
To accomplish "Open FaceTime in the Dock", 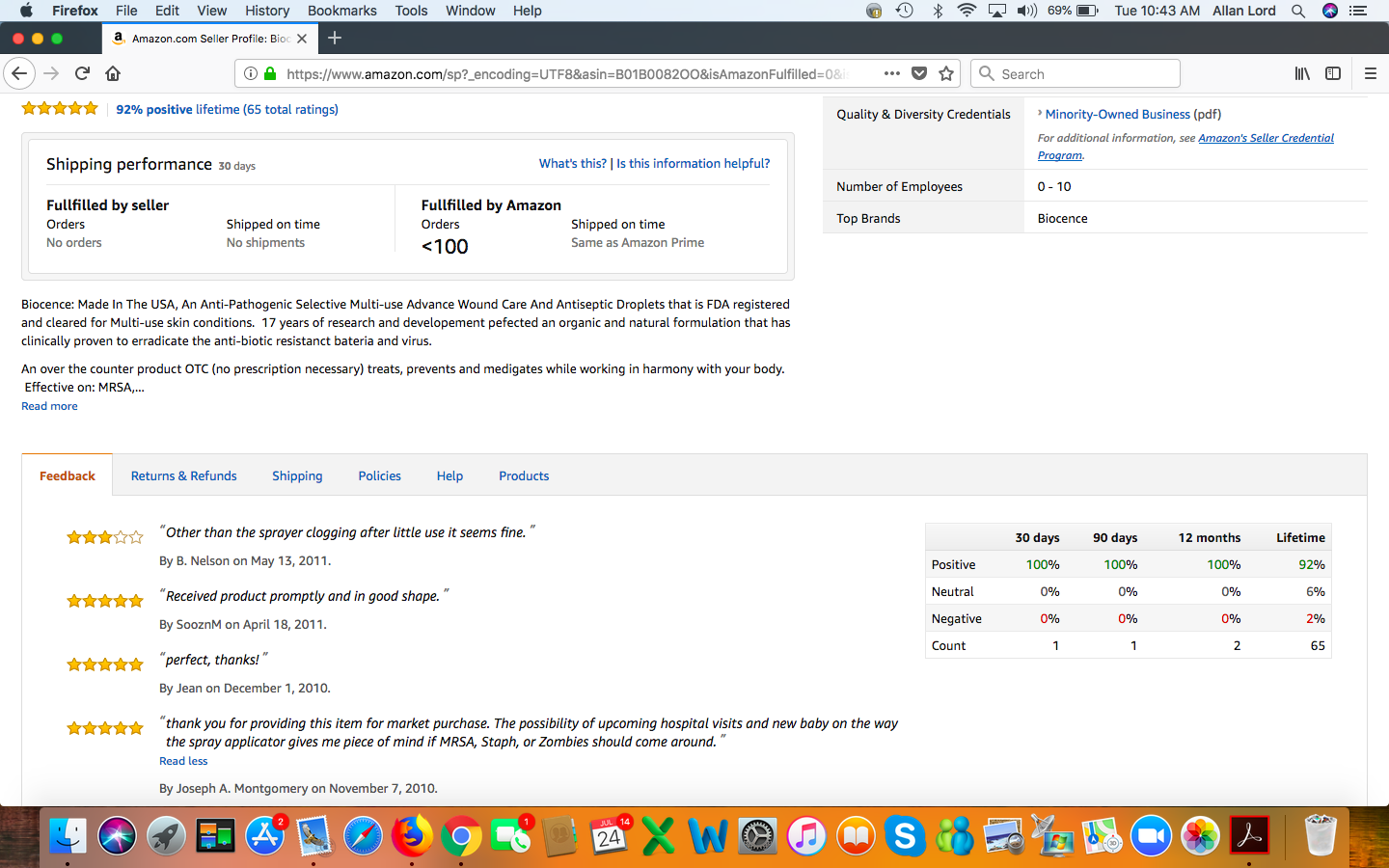I will coord(511,835).
